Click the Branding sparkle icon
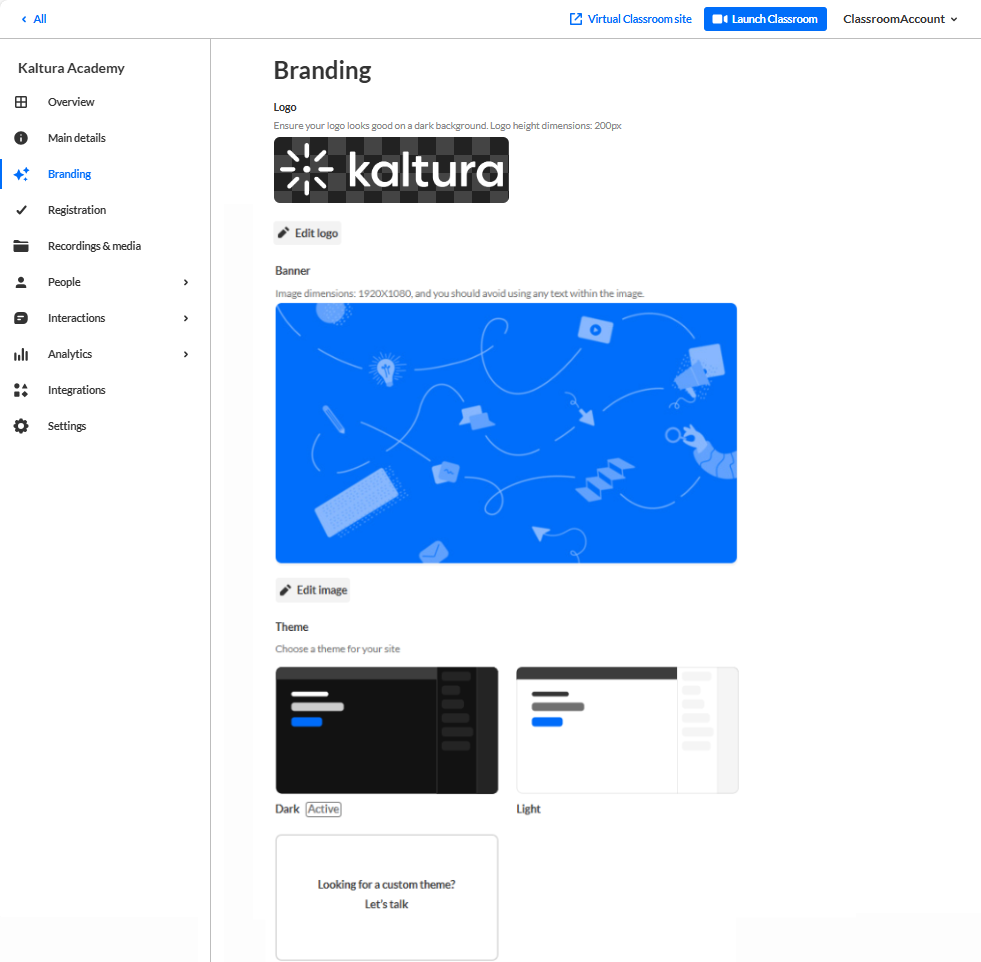 (x=21, y=174)
